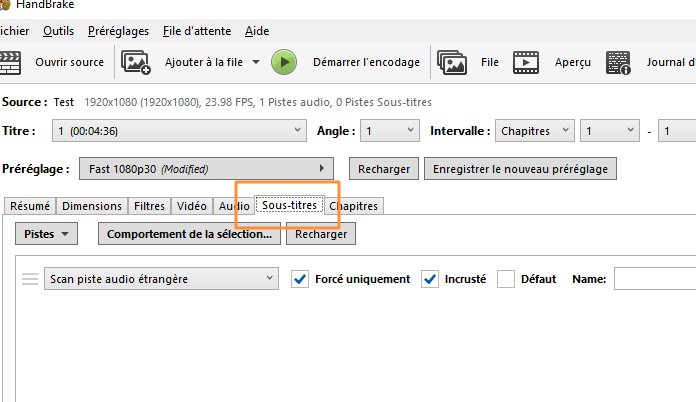
Task: Start encoding with the green play icon
Action: pos(284,62)
